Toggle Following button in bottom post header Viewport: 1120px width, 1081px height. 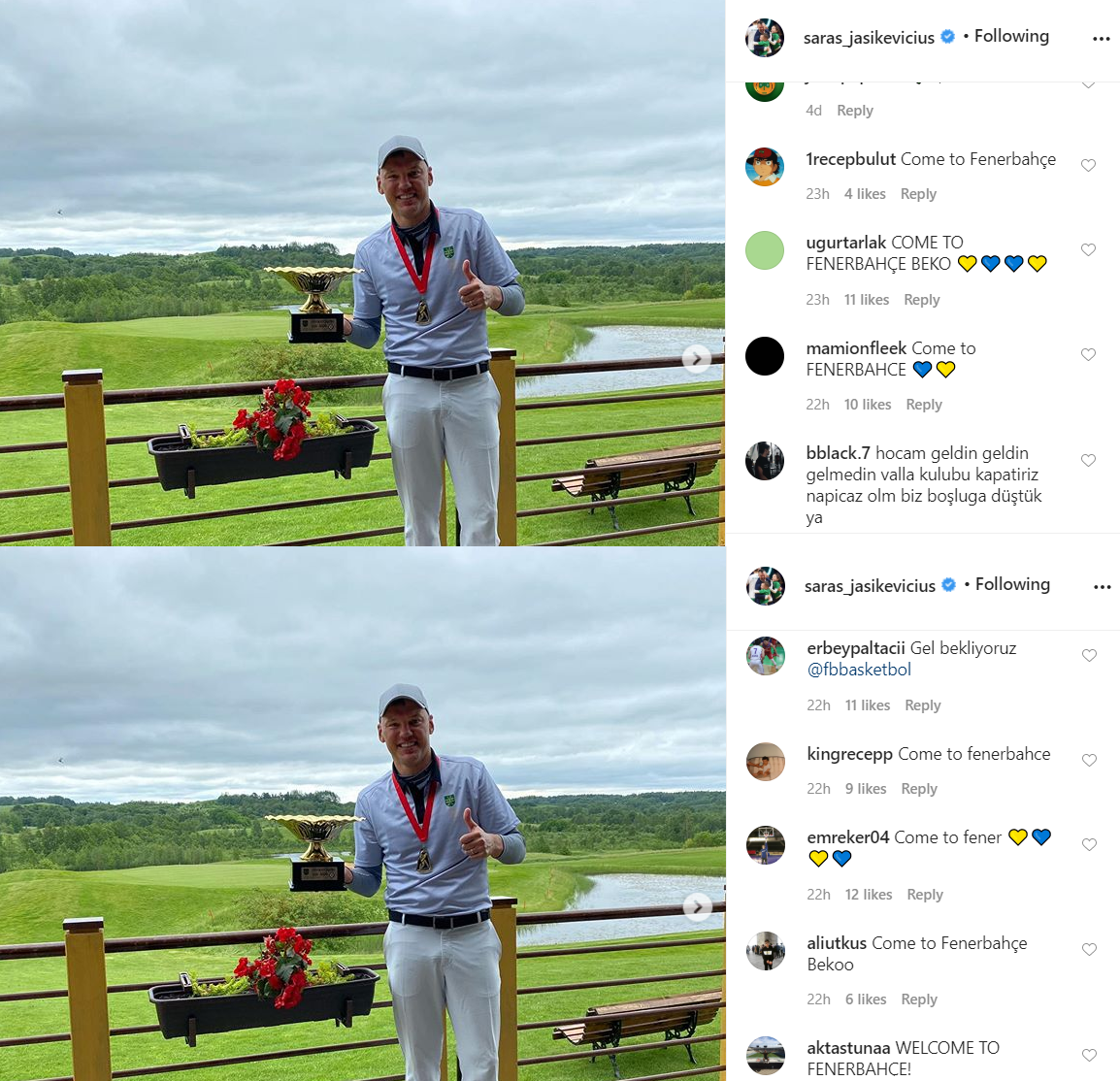1012,584
